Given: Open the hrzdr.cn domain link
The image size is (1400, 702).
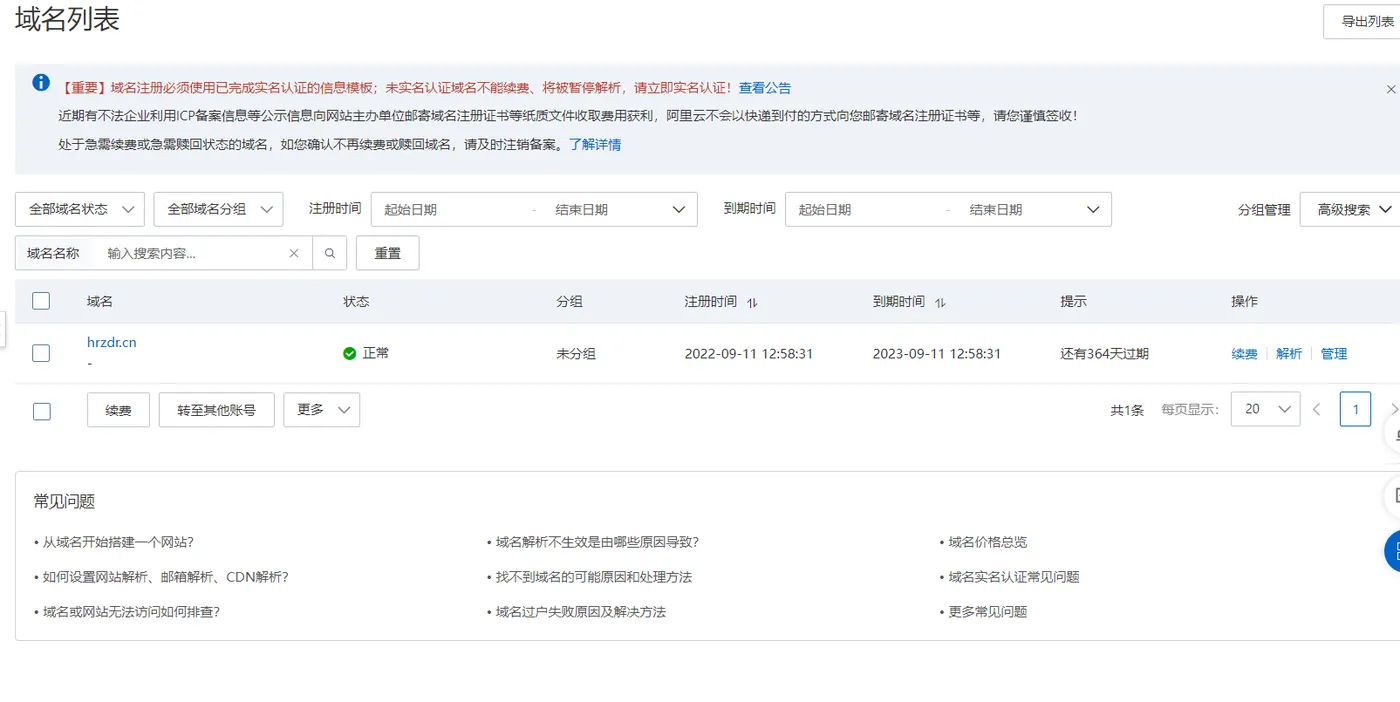Looking at the screenshot, I should tap(112, 342).
